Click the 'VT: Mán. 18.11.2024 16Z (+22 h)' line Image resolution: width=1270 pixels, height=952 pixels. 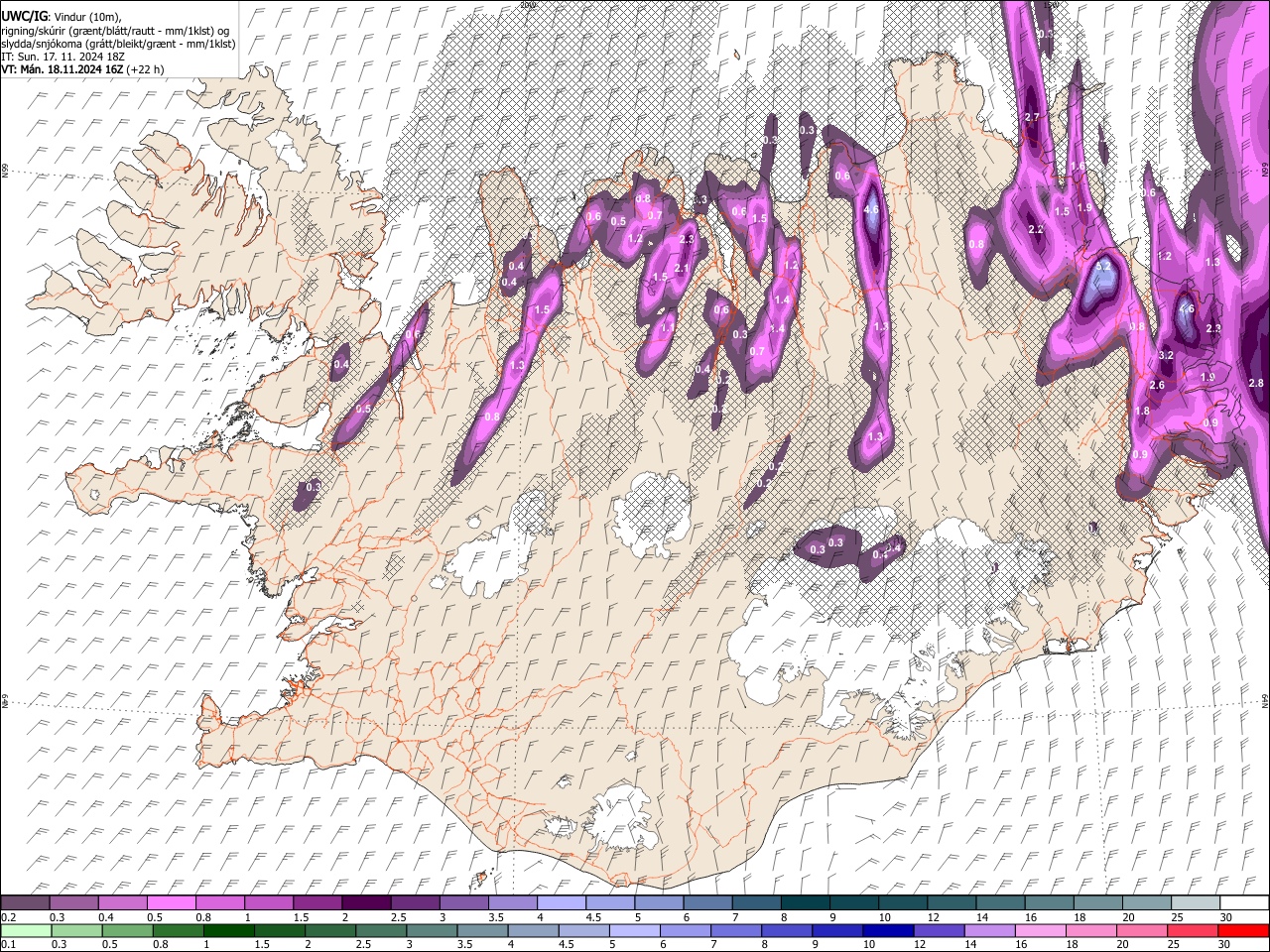pyautogui.click(x=83, y=69)
